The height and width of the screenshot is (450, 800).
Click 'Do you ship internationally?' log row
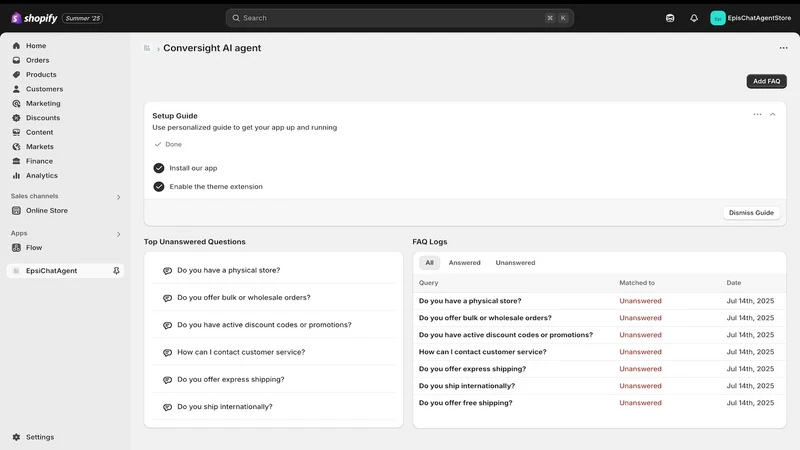pos(599,386)
